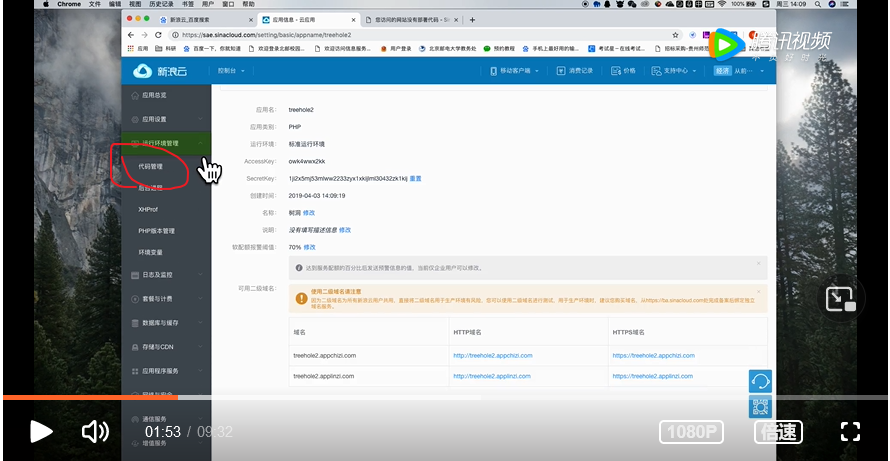Collapse the 运行环境管理 chevron
Screen dimensions: 890x461
pyautogui.click(x=200, y=144)
